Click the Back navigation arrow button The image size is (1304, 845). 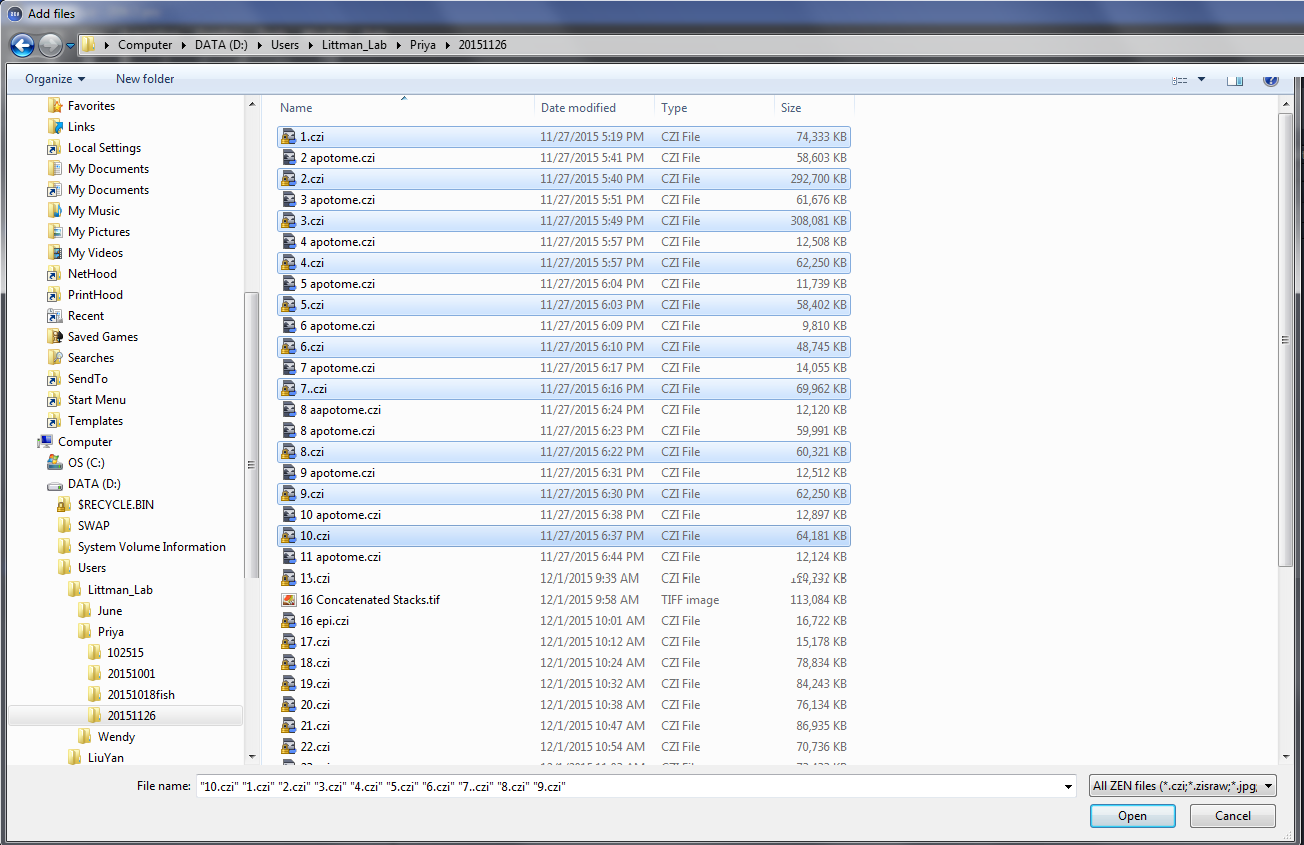pos(22,45)
